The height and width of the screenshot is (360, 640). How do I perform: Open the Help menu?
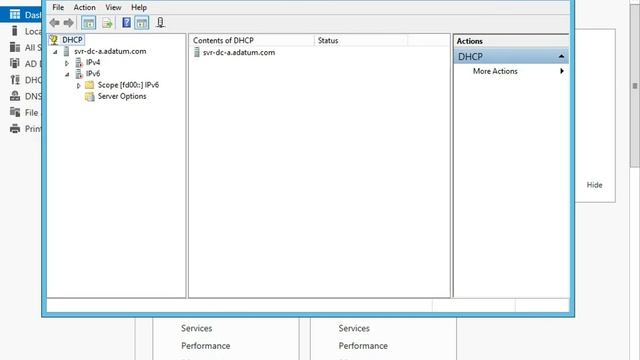click(x=139, y=7)
